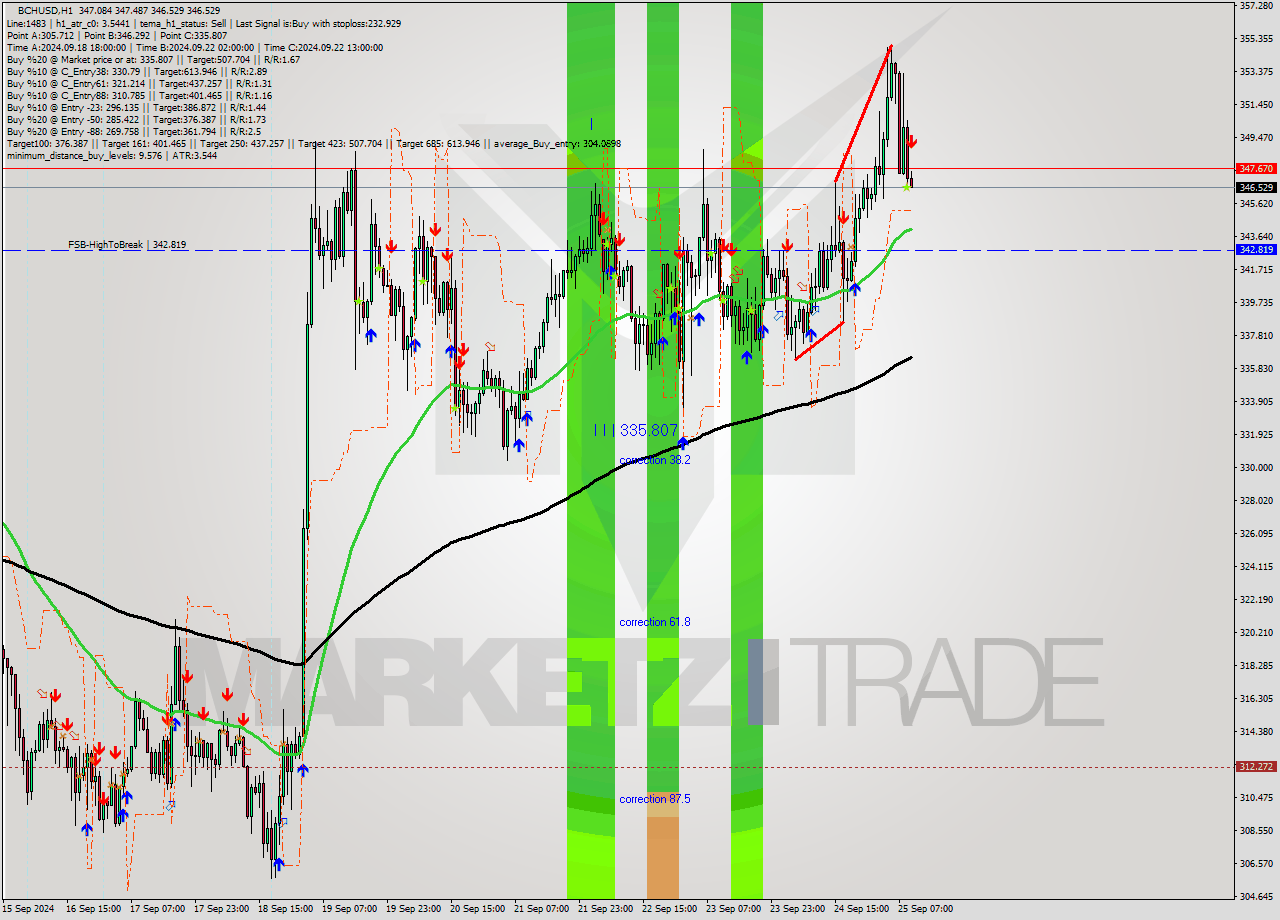Screen dimensions: 1280x920
Task: Click the 304.645 price axis value
Action: (1256, 896)
